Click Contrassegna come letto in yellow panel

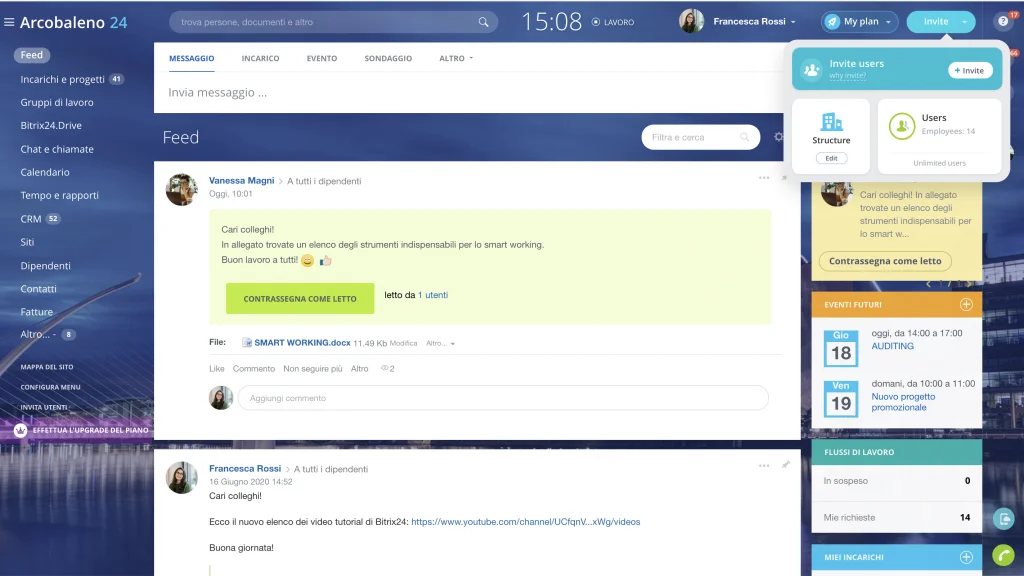885,261
